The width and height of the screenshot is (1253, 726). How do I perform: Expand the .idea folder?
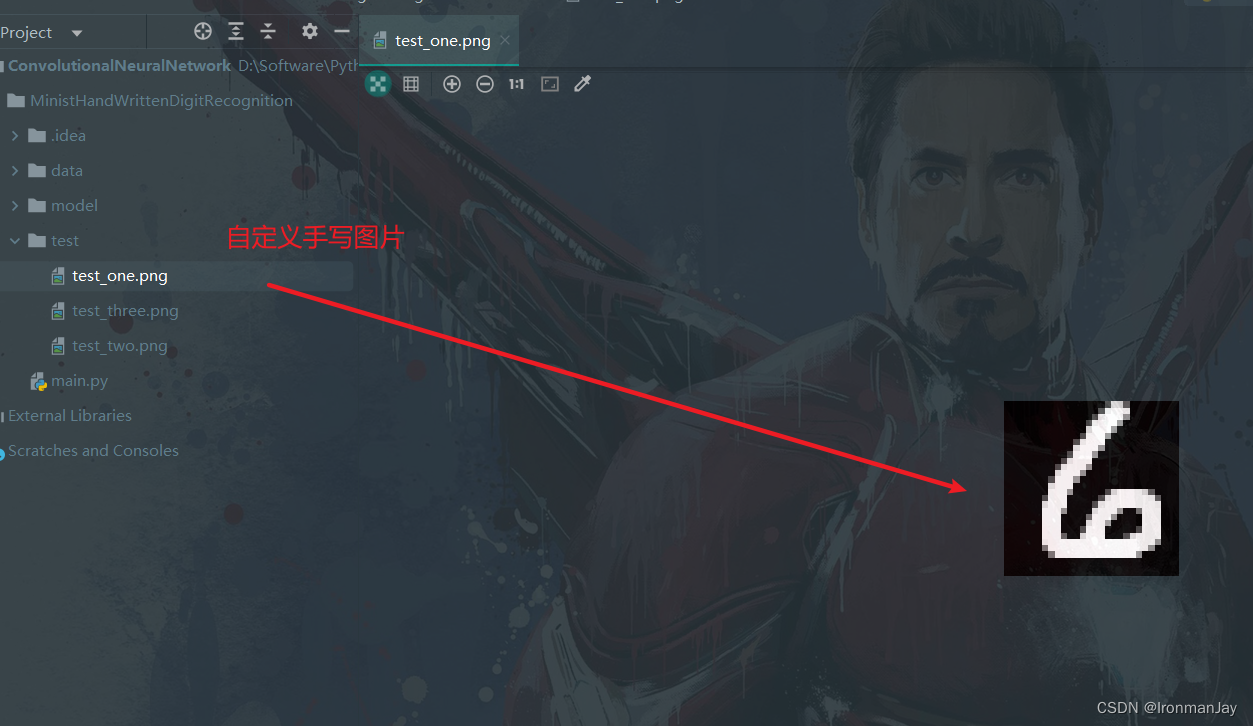point(14,136)
